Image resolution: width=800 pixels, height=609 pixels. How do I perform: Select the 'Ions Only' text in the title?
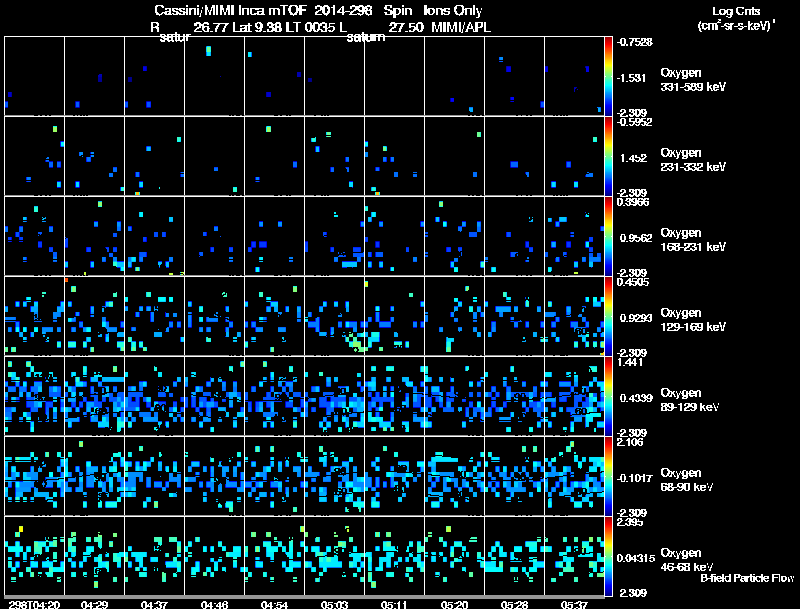click(453, 11)
